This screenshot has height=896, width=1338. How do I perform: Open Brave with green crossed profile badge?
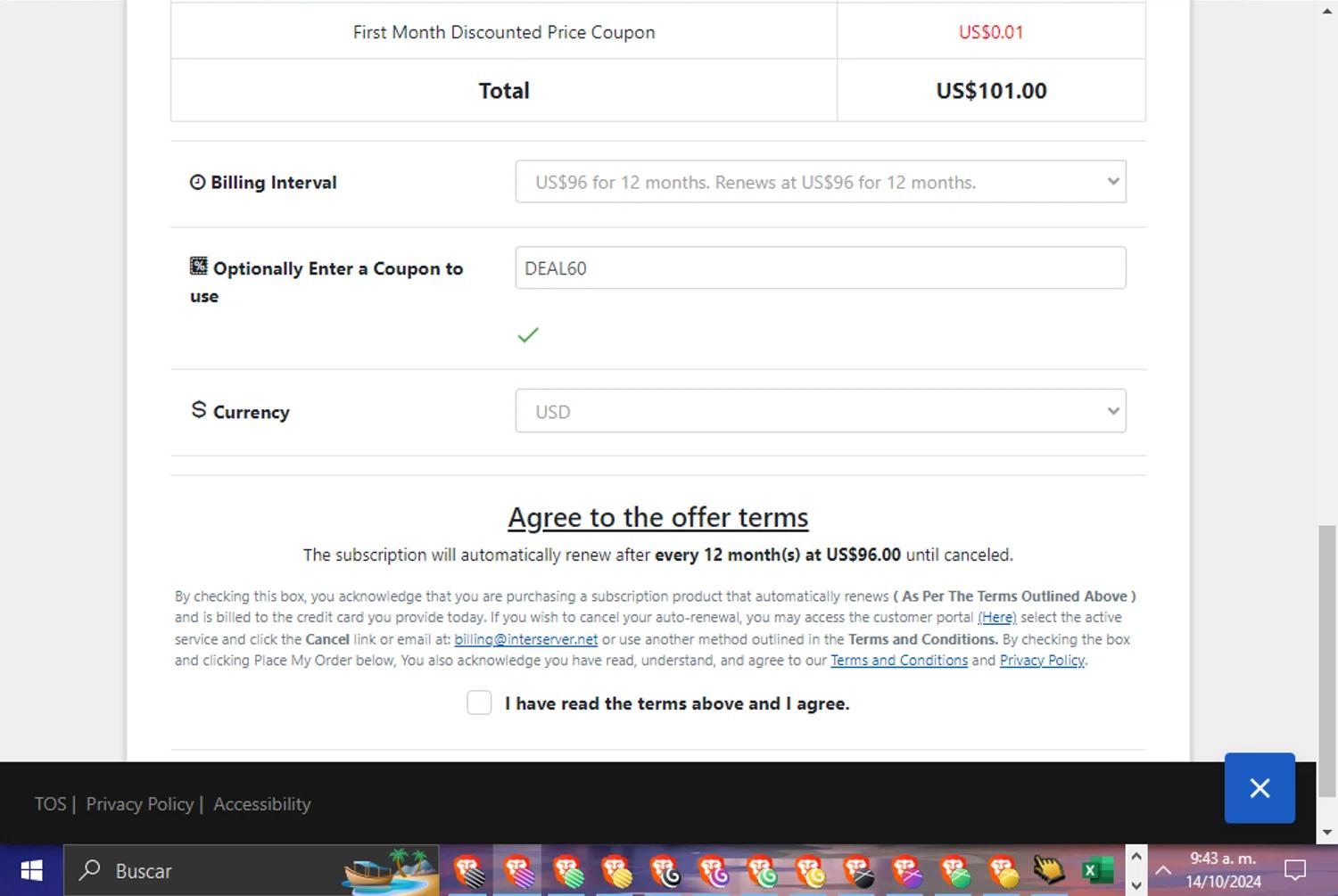tap(955, 871)
